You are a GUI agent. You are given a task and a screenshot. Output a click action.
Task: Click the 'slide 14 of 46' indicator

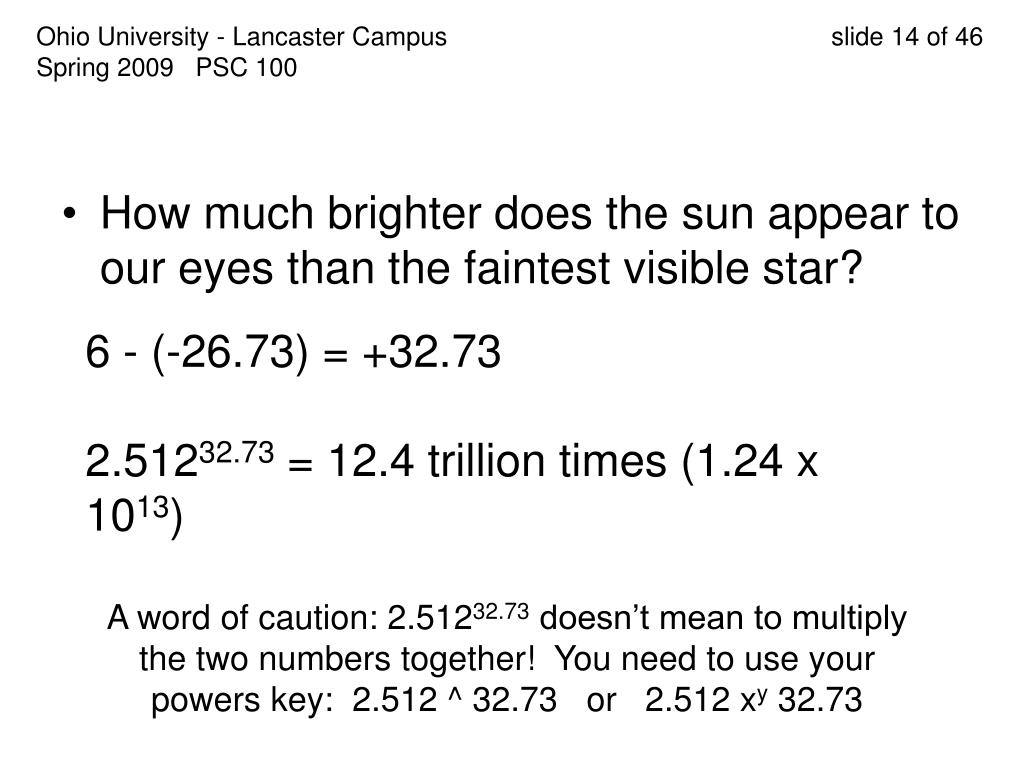tap(906, 37)
